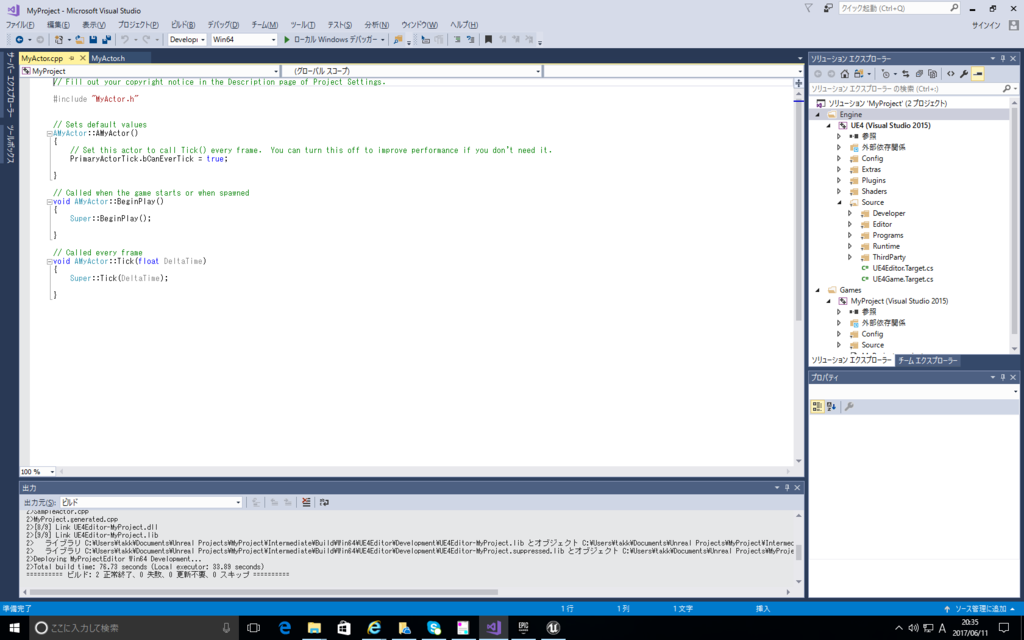Click the Undo toolbar button
The height and width of the screenshot is (640, 1024).
coord(125,40)
